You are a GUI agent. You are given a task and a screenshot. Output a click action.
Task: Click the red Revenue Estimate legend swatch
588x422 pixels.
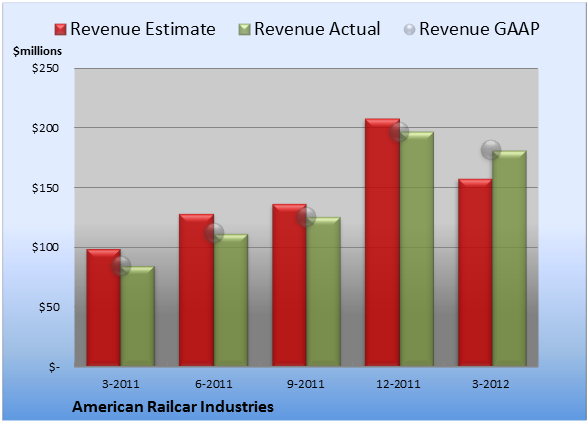pyautogui.click(x=60, y=30)
